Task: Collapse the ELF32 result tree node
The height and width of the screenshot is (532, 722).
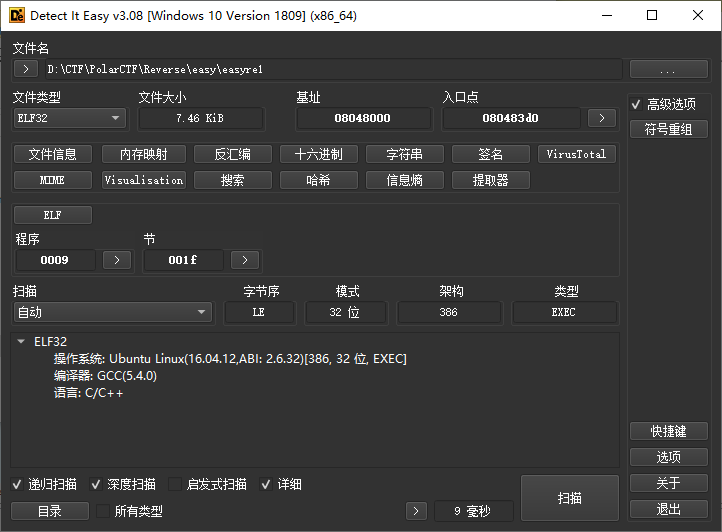Action: coord(21,341)
